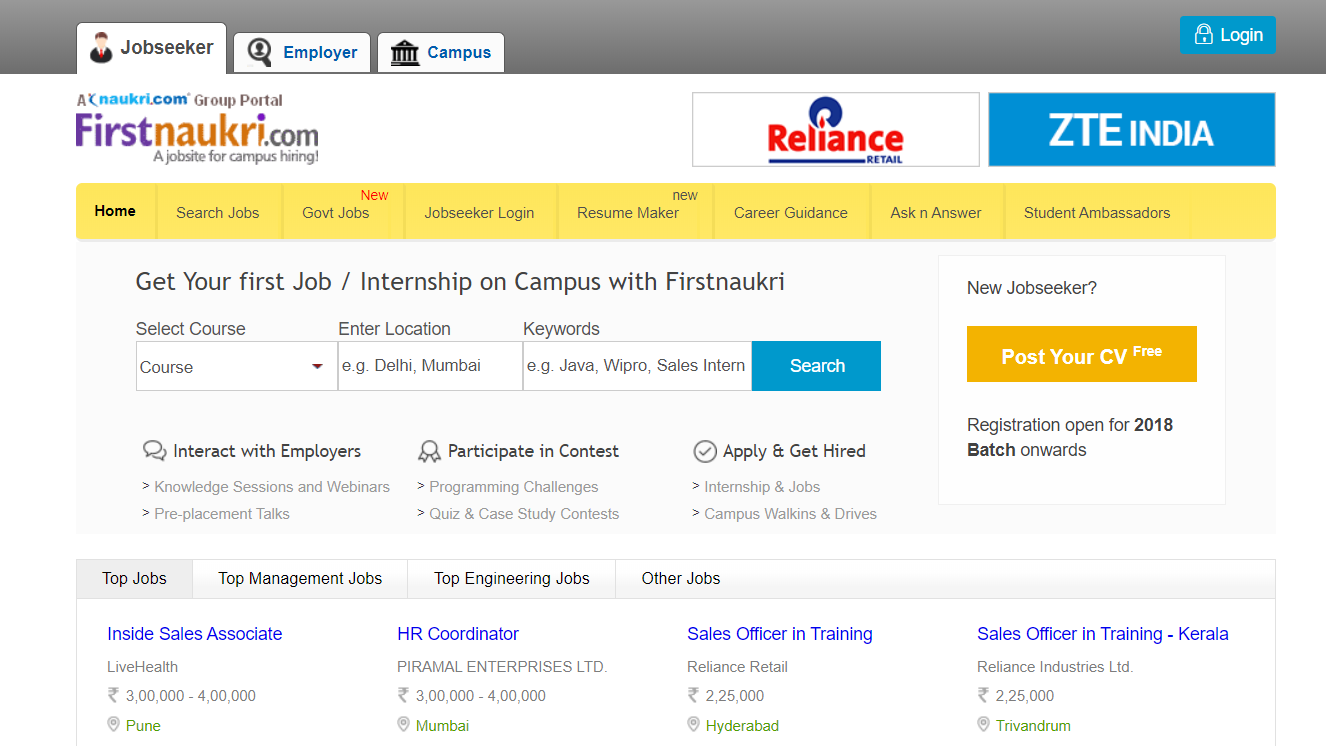
Task: Click the lock icon on the Login button
Action: click(1203, 33)
